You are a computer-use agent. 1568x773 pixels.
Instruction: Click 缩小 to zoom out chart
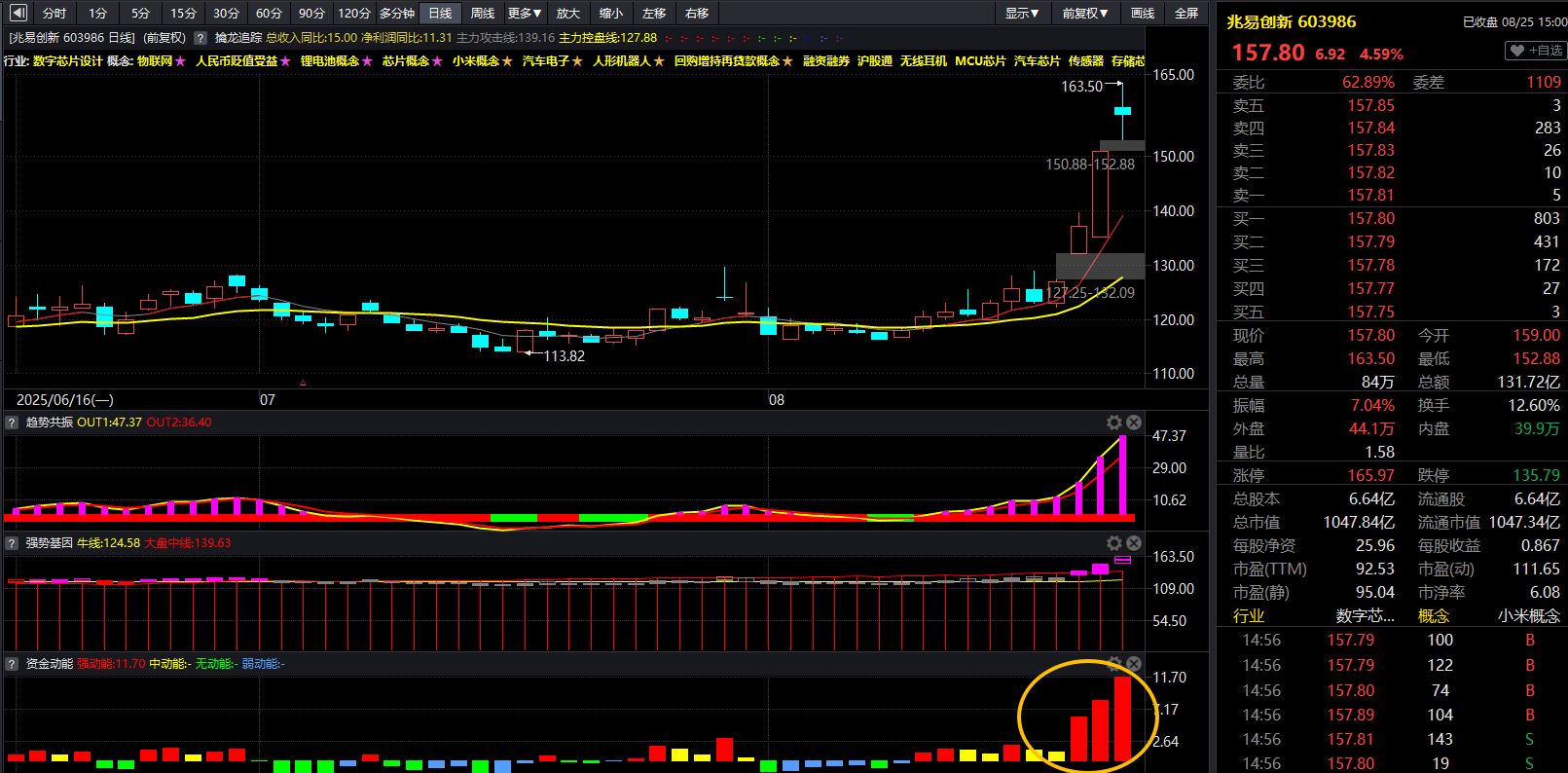(x=611, y=13)
